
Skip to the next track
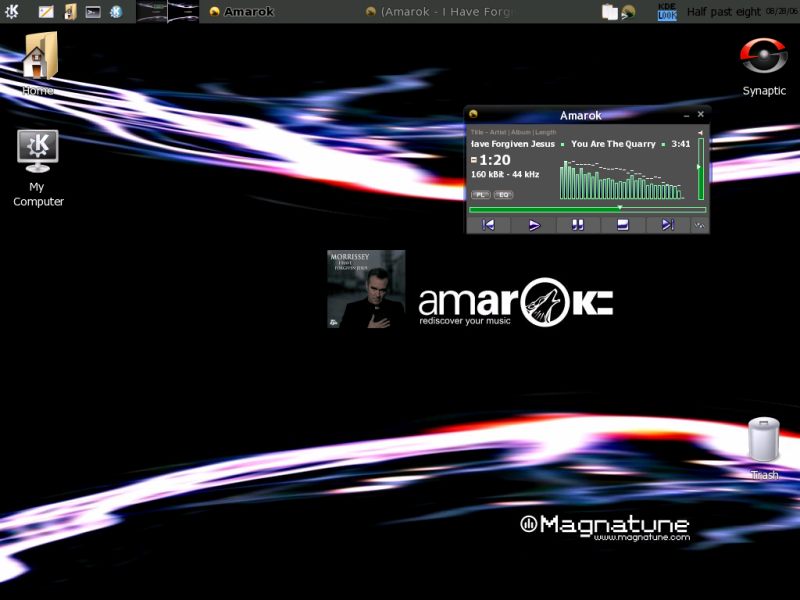click(x=667, y=225)
